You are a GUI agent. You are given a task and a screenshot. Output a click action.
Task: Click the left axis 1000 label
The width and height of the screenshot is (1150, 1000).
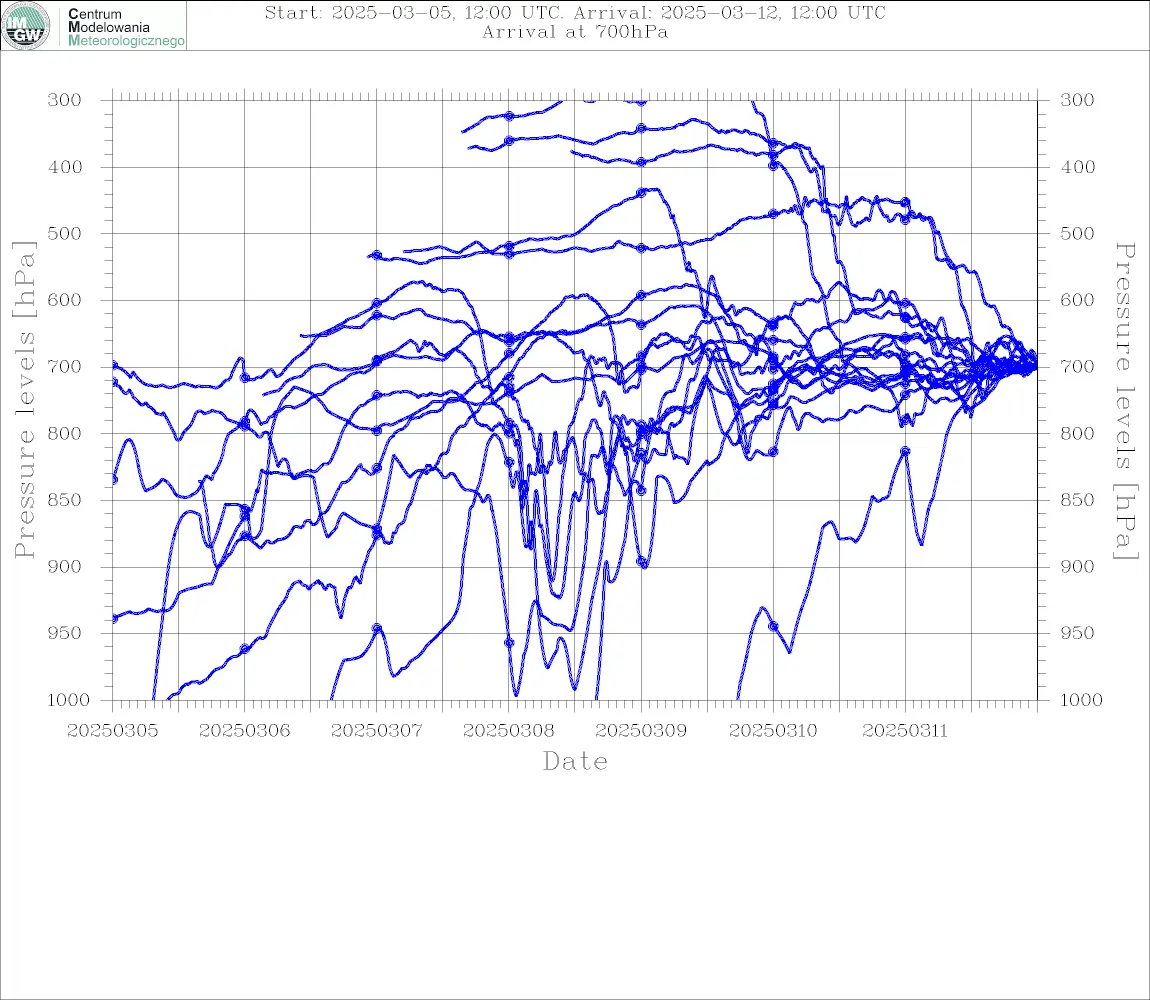tap(68, 701)
